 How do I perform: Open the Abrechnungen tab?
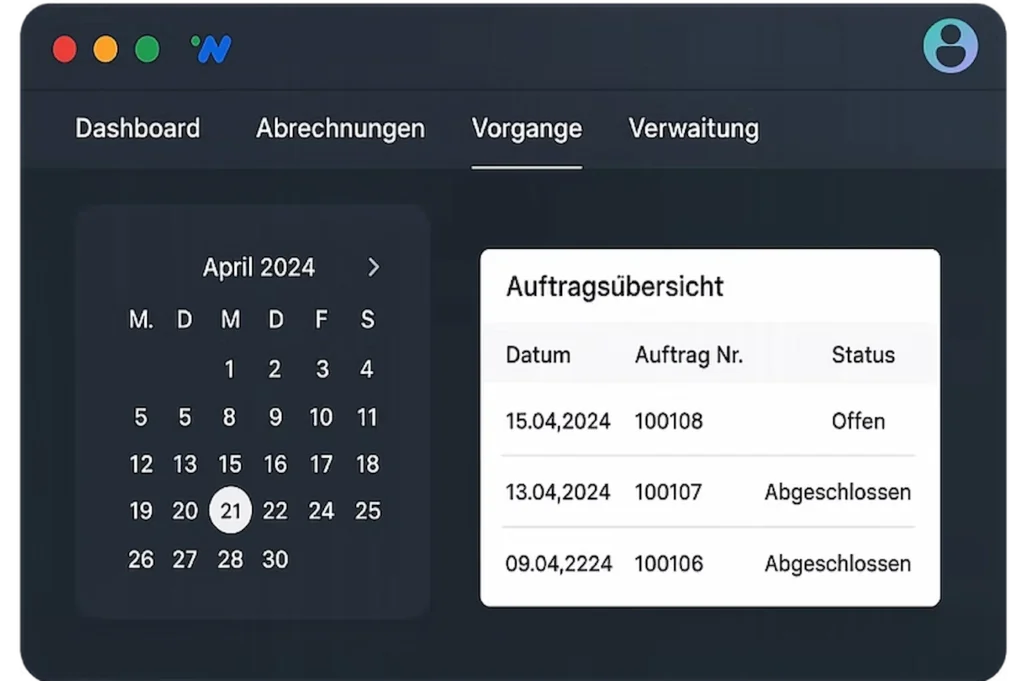coord(340,129)
